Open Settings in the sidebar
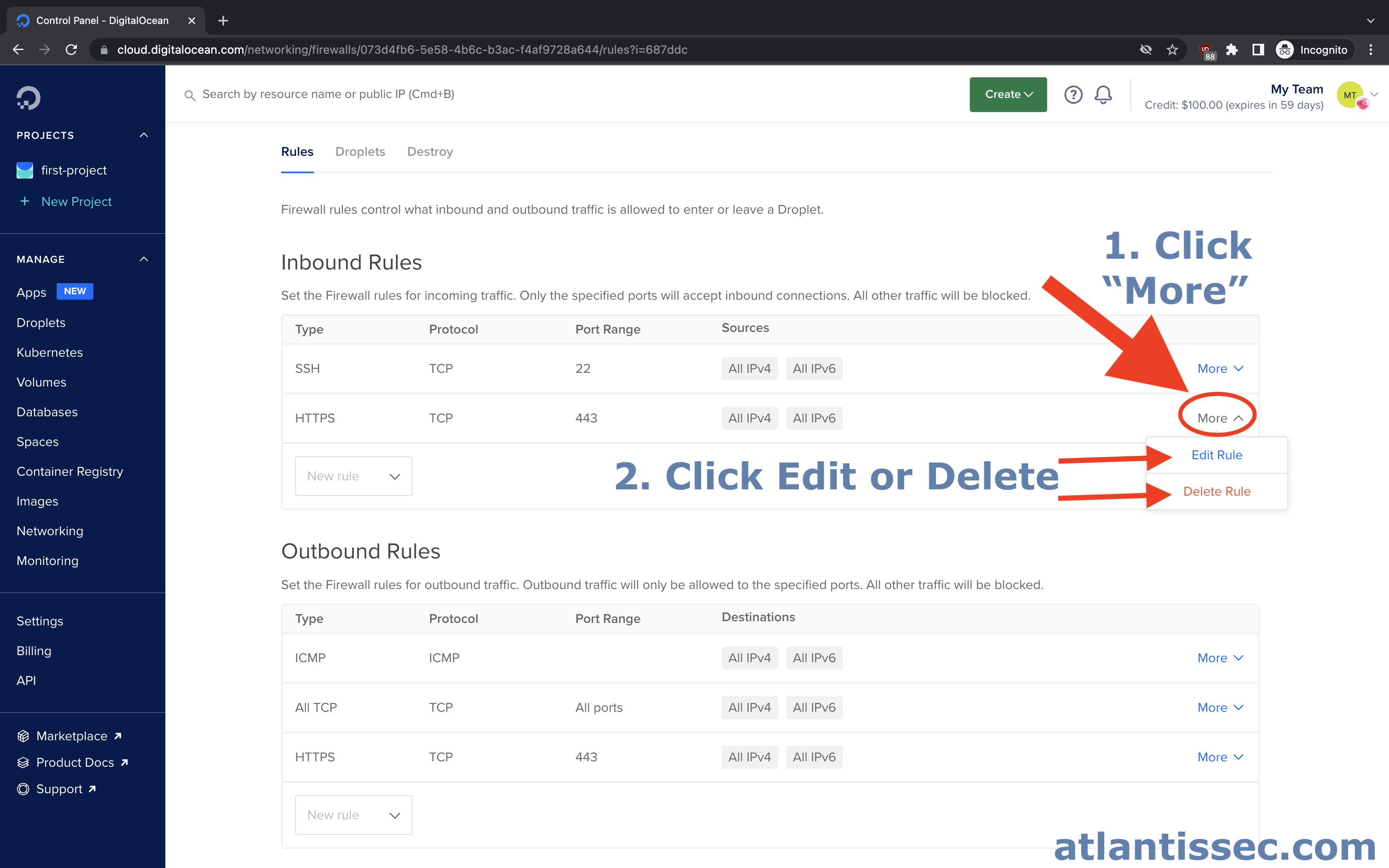Screen dimensions: 1389x868 [x=40, y=621]
